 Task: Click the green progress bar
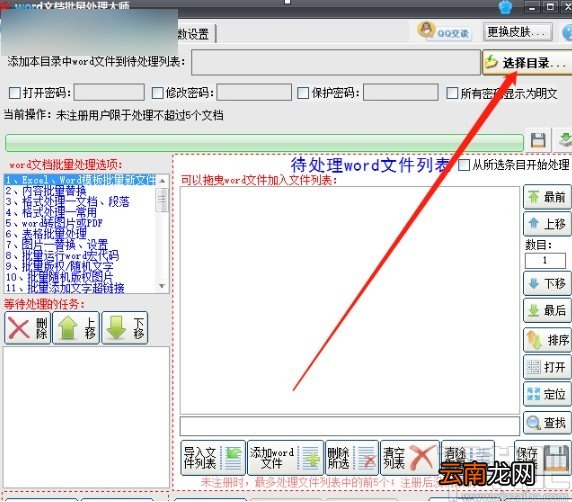click(264, 143)
